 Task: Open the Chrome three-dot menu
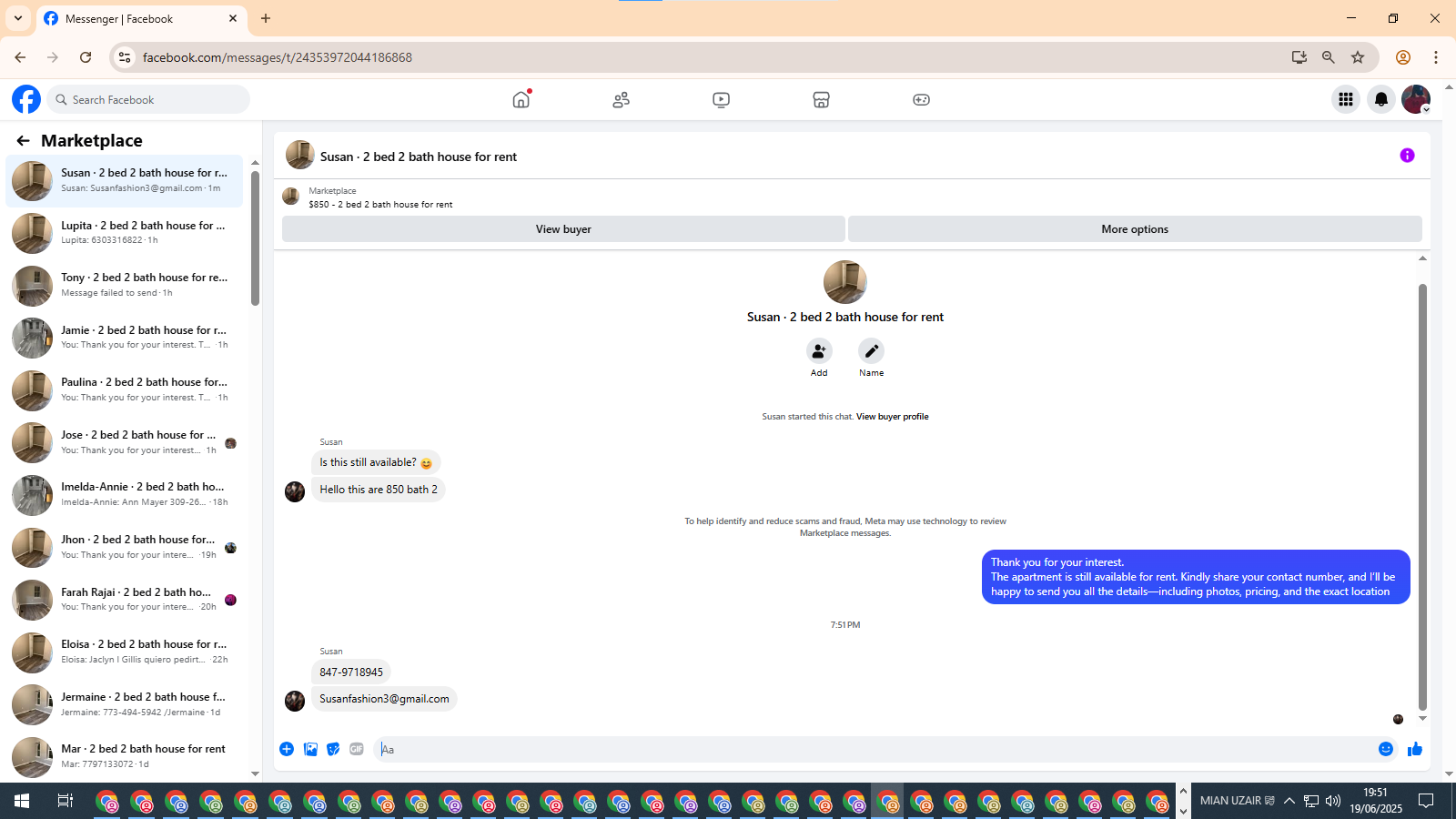tap(1436, 57)
